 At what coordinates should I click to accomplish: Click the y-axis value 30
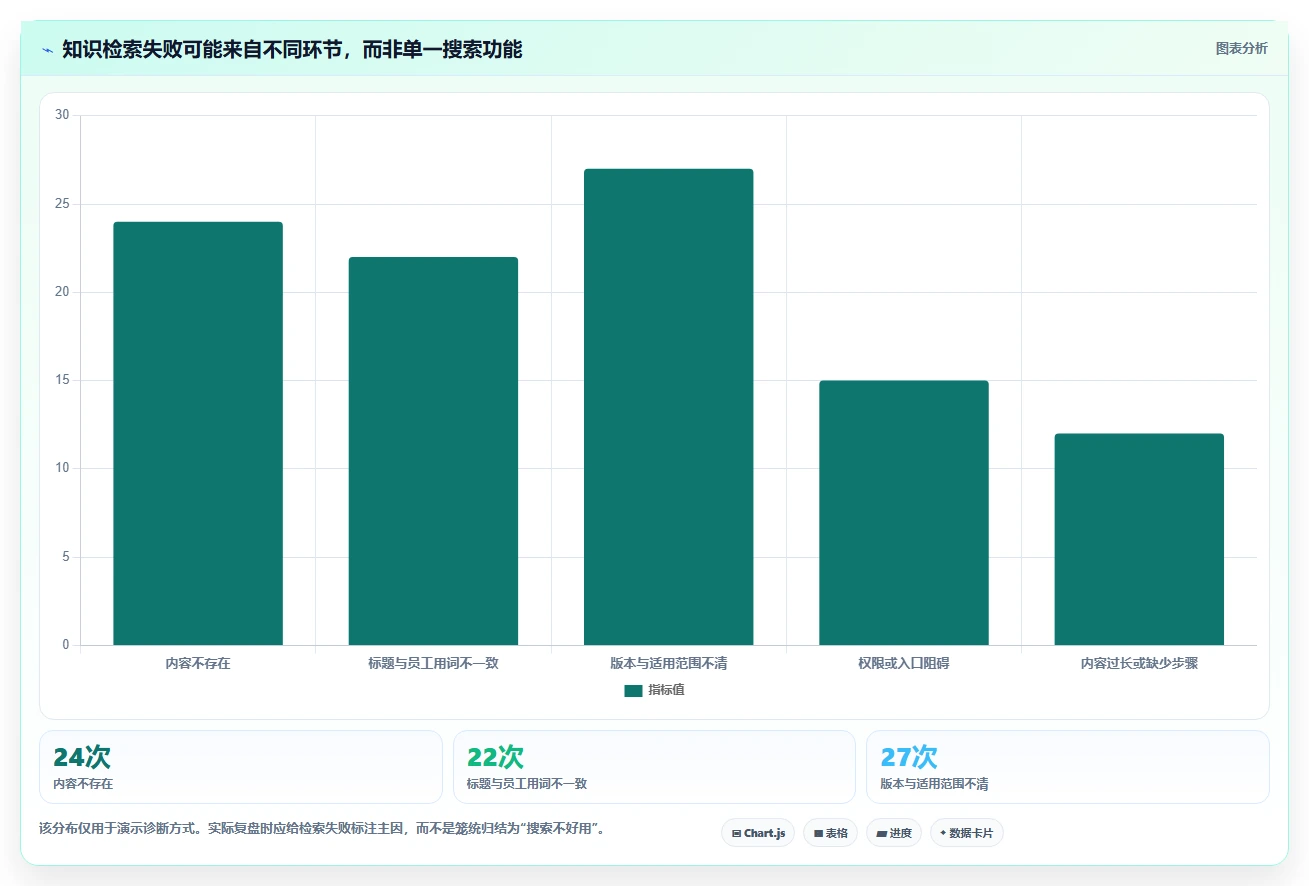[62, 115]
